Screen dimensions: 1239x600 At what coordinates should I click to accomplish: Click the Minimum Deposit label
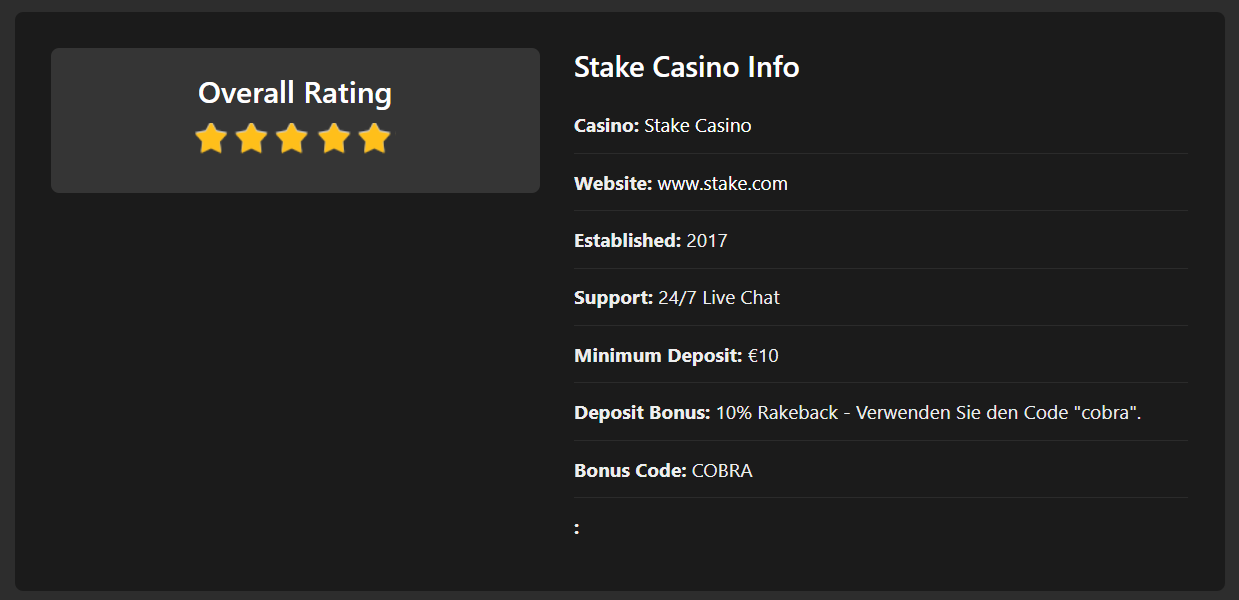658,356
